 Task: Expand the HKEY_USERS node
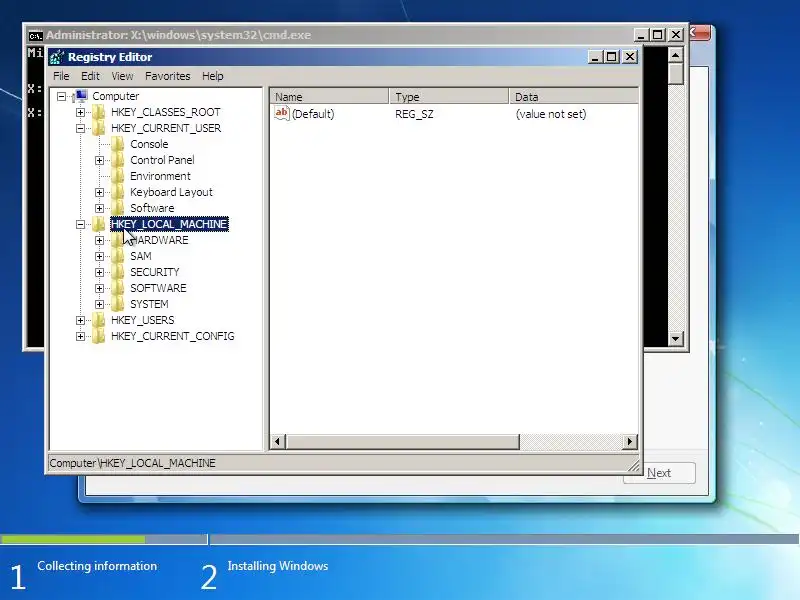(x=80, y=320)
